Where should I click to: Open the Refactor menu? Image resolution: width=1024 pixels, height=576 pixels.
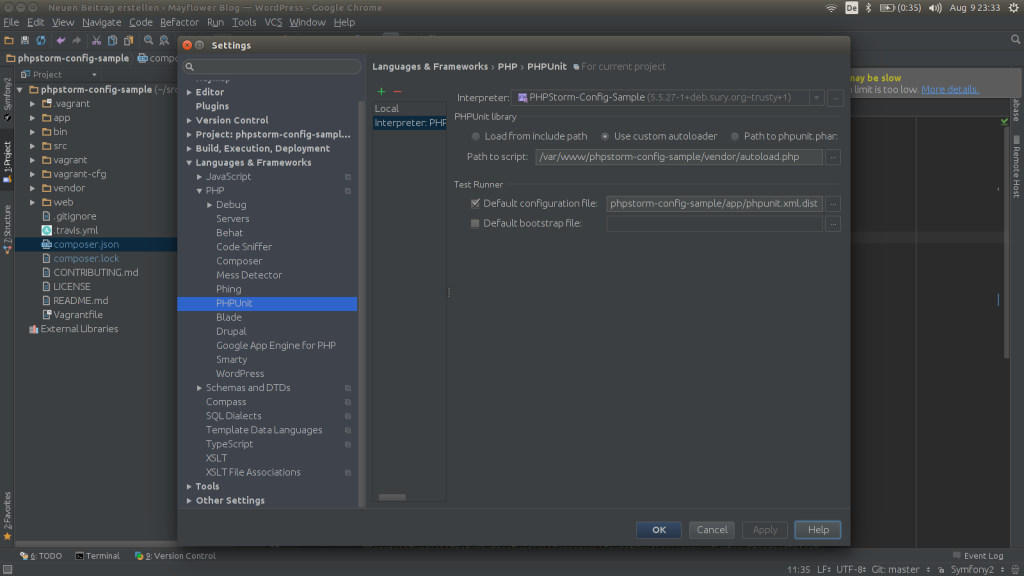[179, 22]
